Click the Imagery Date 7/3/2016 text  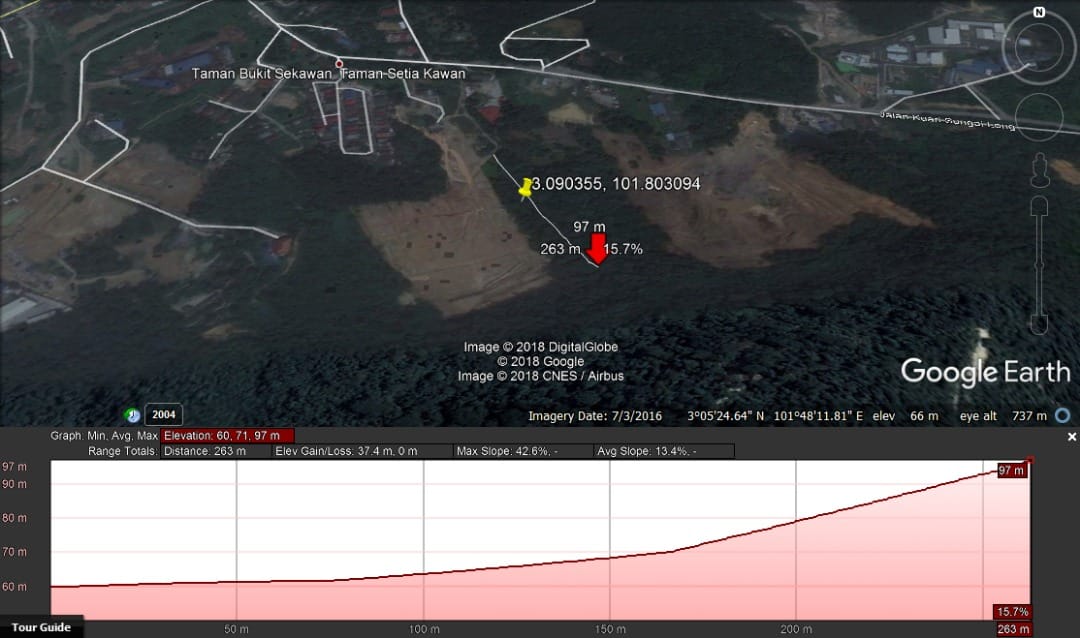coord(594,416)
